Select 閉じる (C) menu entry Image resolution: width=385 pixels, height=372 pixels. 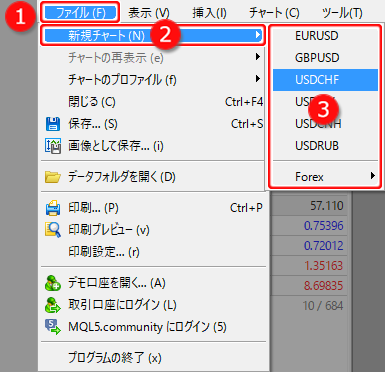(x=153, y=102)
